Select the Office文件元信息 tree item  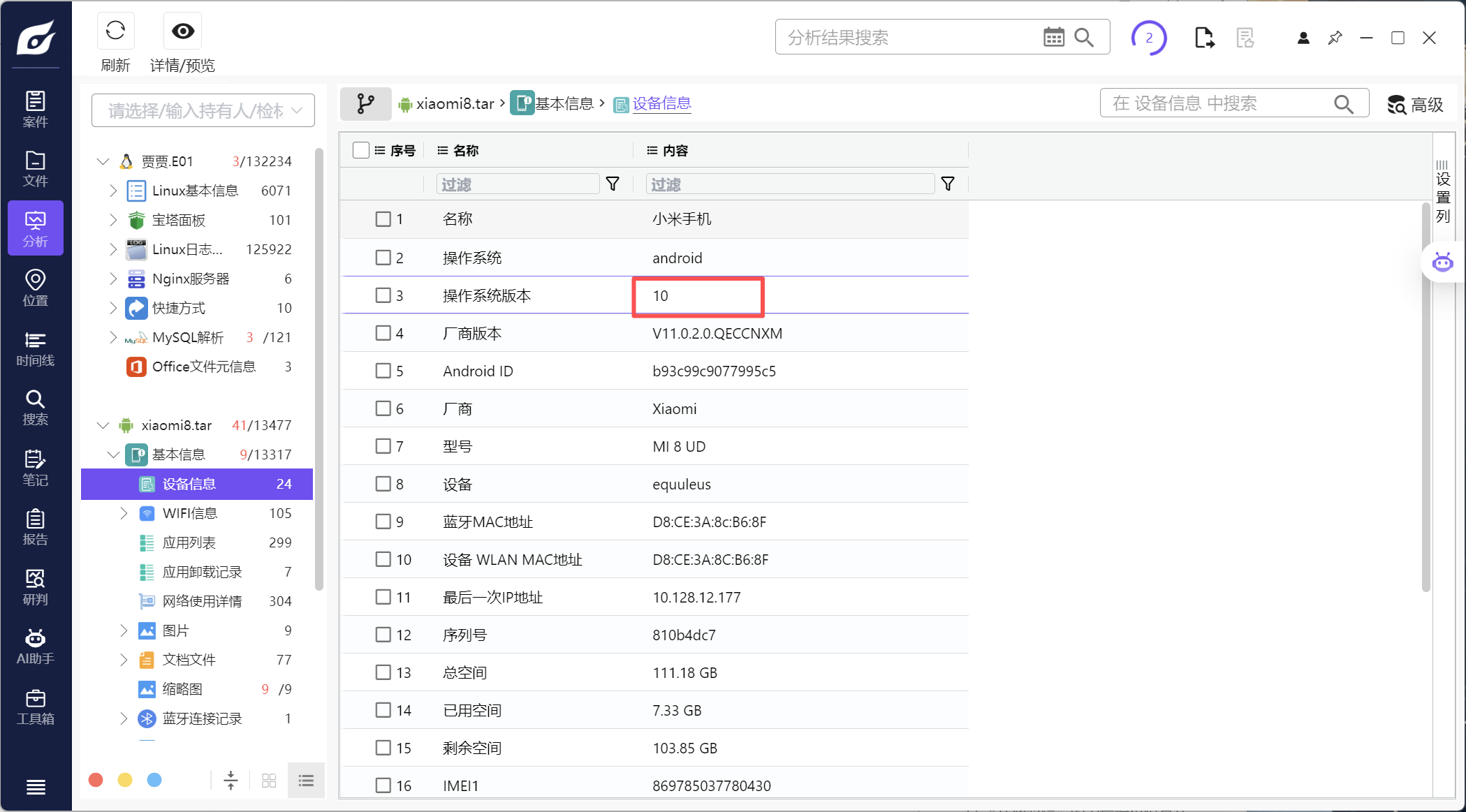click(x=197, y=367)
